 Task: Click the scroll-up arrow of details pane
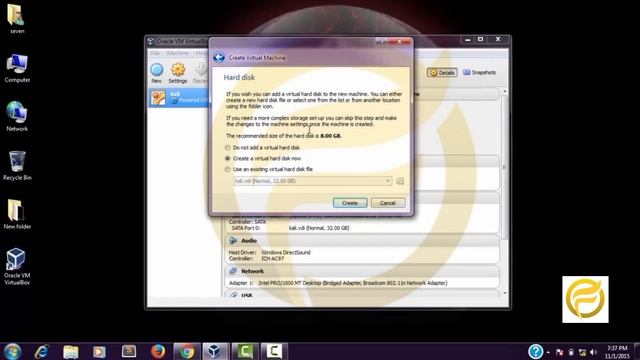pos(505,91)
